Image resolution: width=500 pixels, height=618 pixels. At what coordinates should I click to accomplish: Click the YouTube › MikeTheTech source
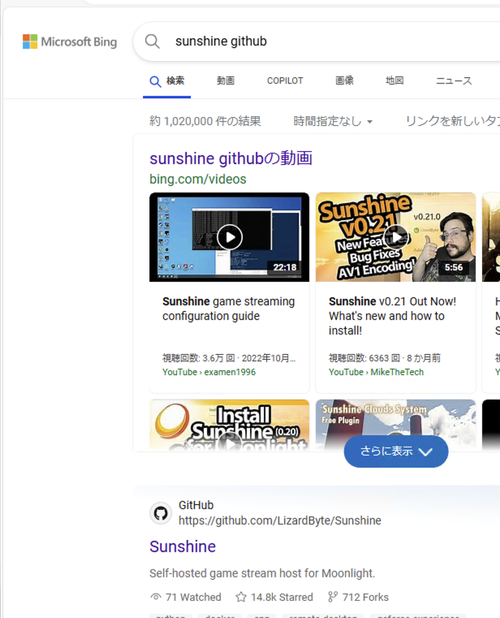[x=376, y=372]
